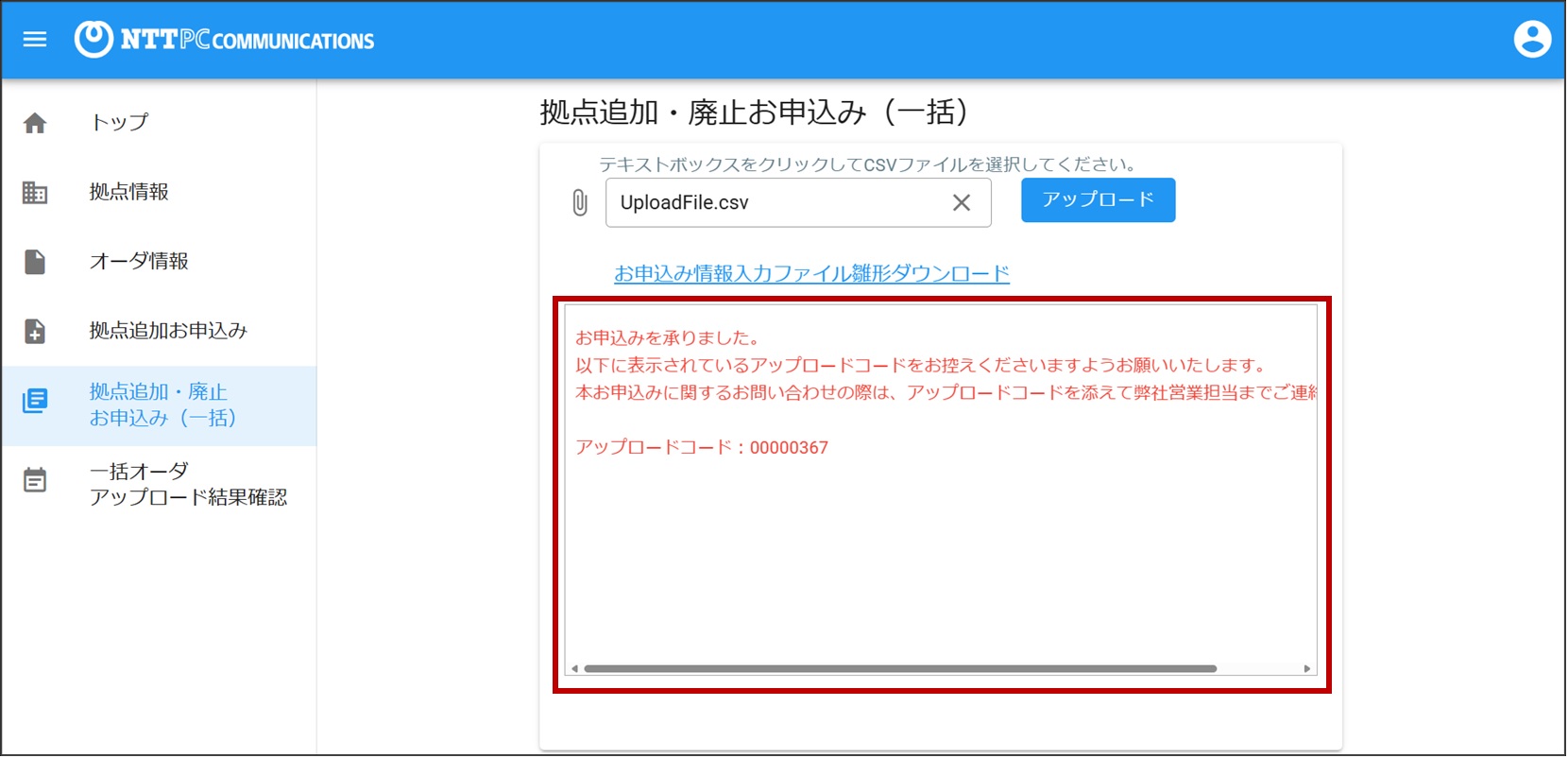Select 拠点追加・廃止お申込み(一括) menu item
The width and height of the screenshot is (1568, 758).
[159, 405]
